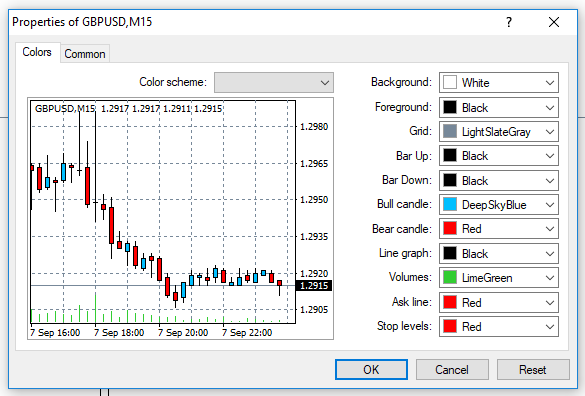Click the LimeGreen Volumes color swatch
The width and height of the screenshot is (585, 396).
click(450, 277)
